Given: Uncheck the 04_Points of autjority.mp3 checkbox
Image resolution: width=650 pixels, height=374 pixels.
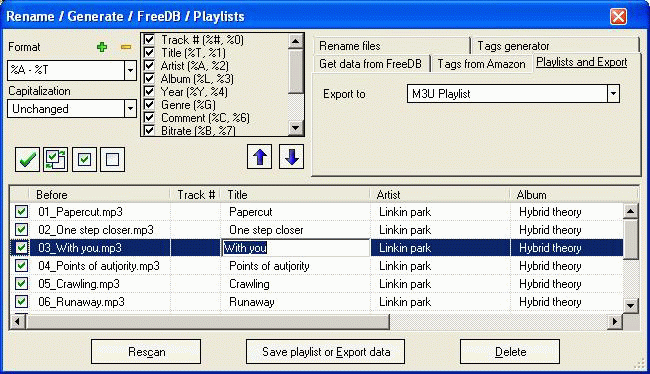Looking at the screenshot, I should point(21,265).
